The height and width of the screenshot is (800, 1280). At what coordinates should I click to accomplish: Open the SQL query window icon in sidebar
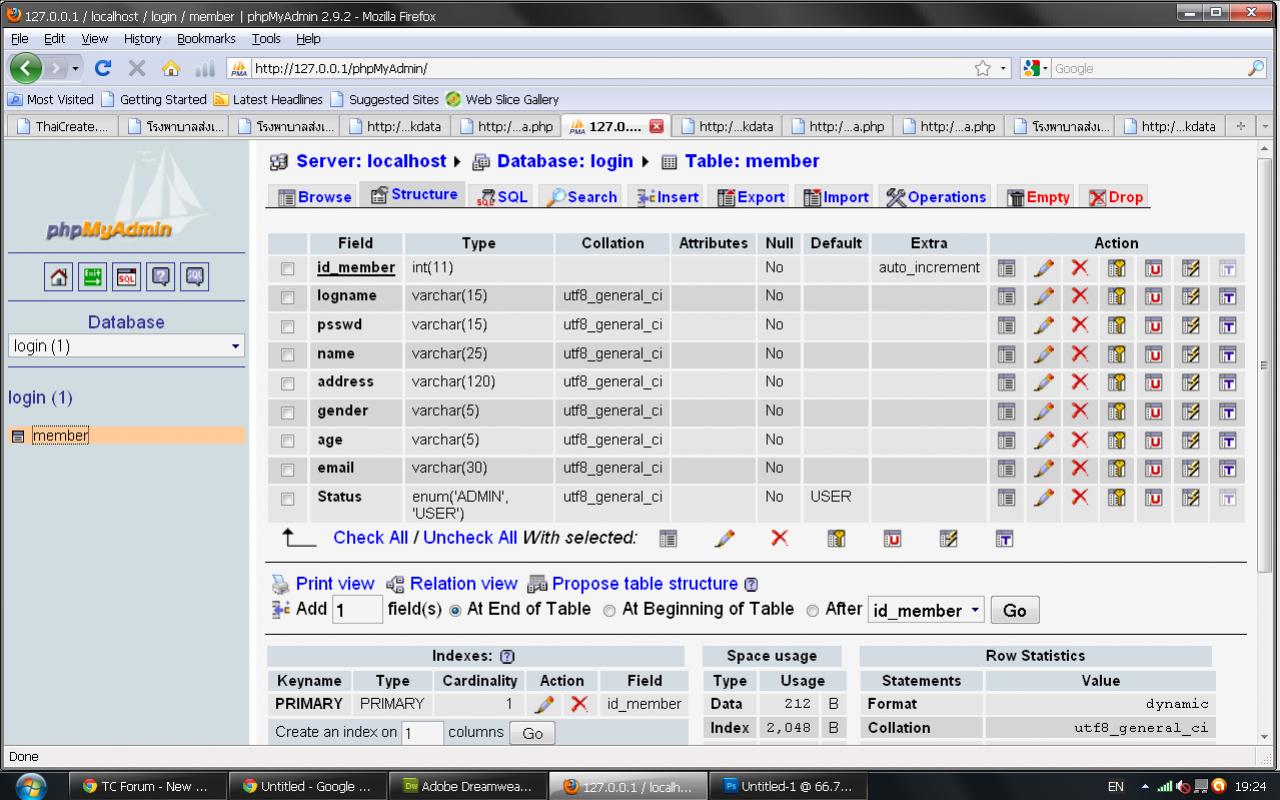[x=127, y=277]
